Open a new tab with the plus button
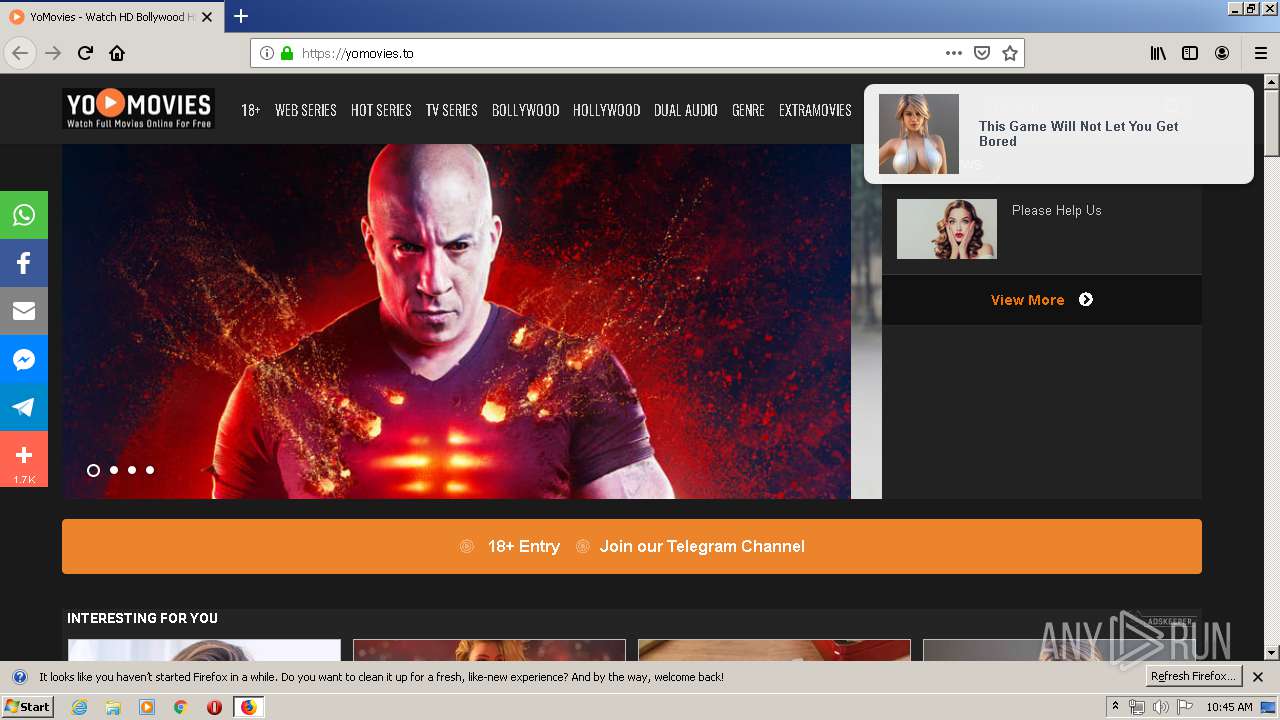 241,16
